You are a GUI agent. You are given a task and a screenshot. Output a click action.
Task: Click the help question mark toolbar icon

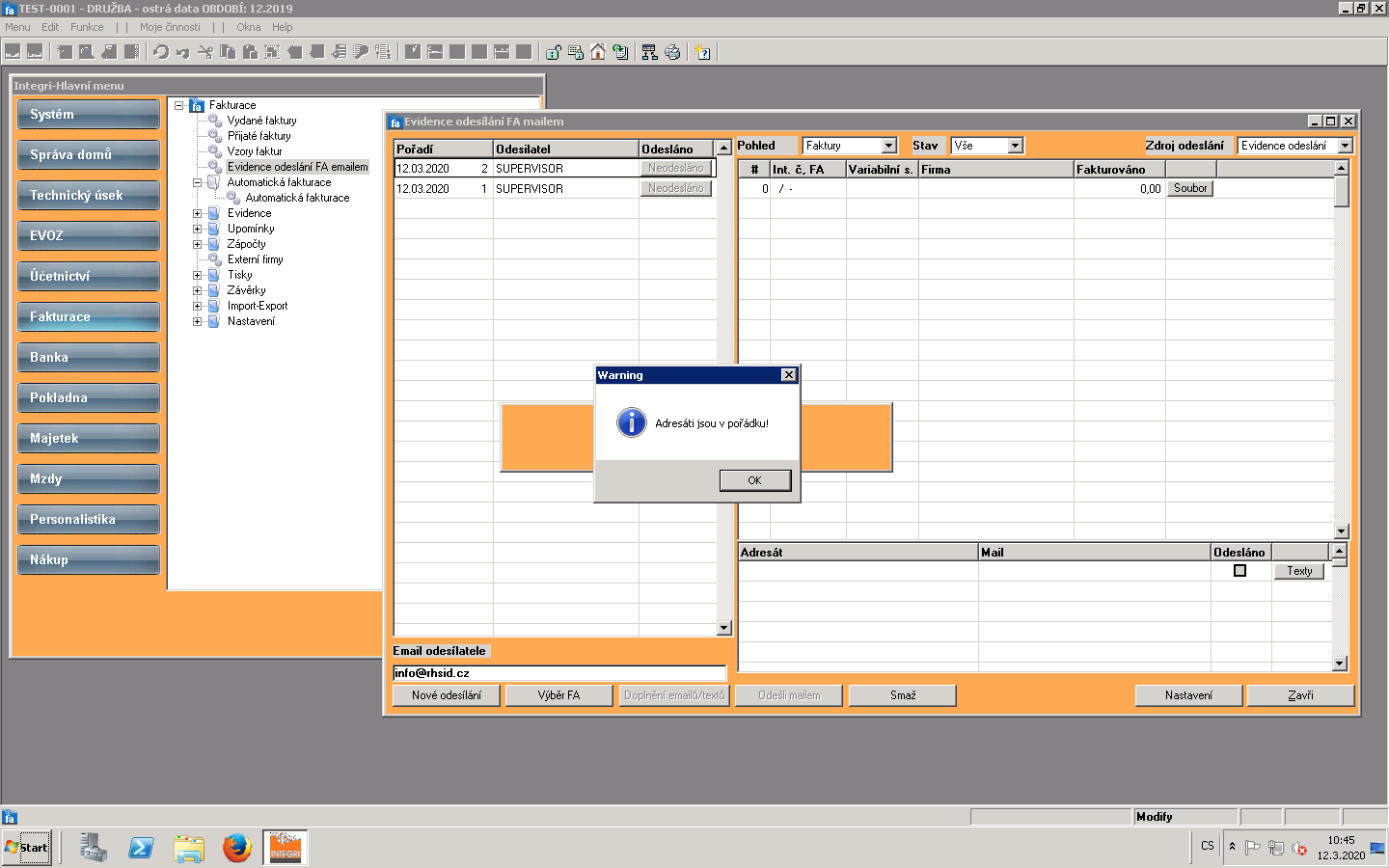click(x=703, y=52)
